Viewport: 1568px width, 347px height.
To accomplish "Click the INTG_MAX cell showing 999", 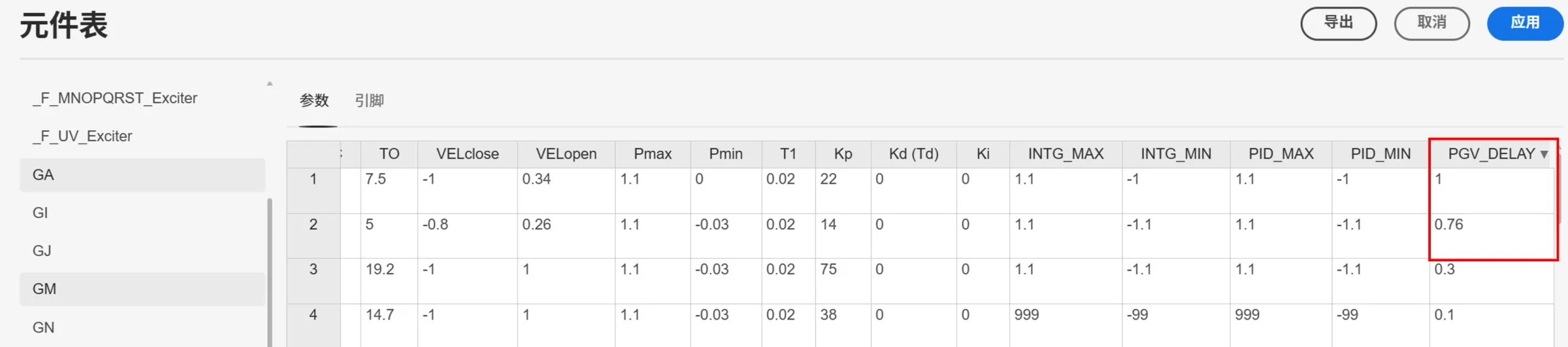I will pyautogui.click(x=1065, y=315).
